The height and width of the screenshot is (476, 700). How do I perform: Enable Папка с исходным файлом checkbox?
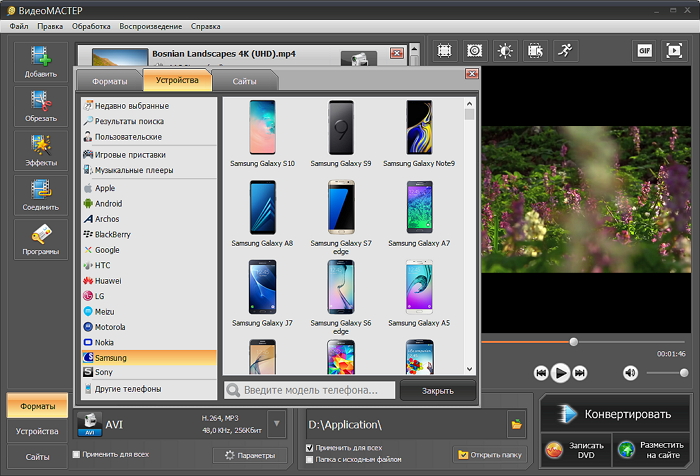[x=309, y=459]
